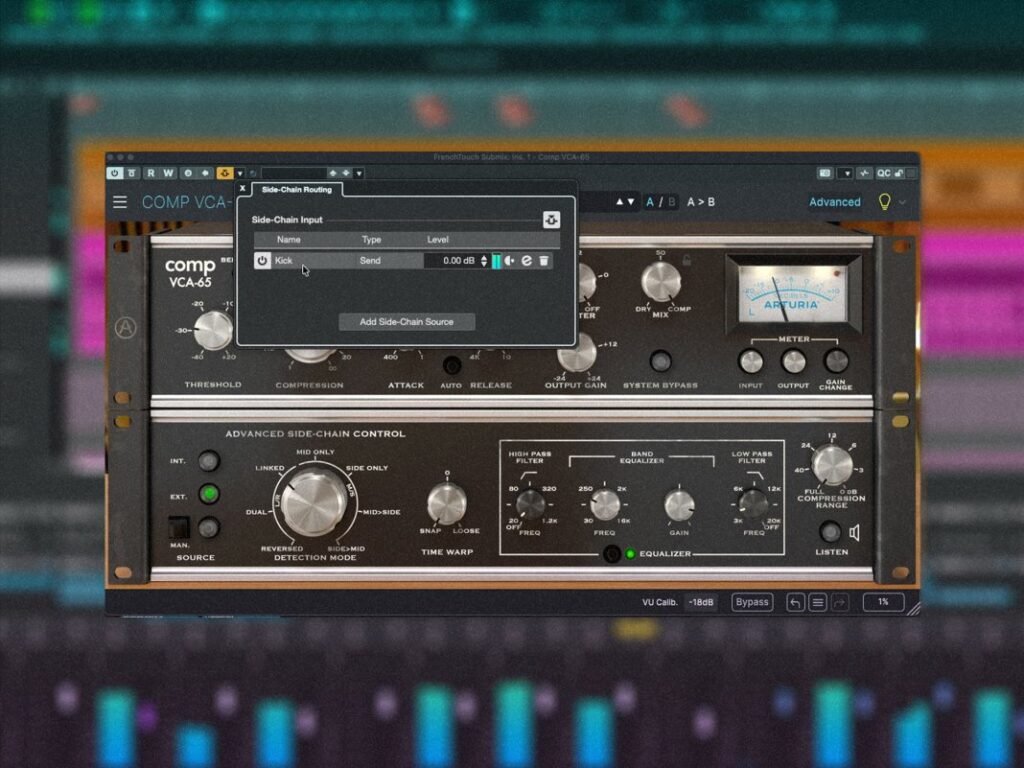Screen dimensions: 1024x768
Task: Toggle the Listen button
Action: pyautogui.click(x=830, y=532)
